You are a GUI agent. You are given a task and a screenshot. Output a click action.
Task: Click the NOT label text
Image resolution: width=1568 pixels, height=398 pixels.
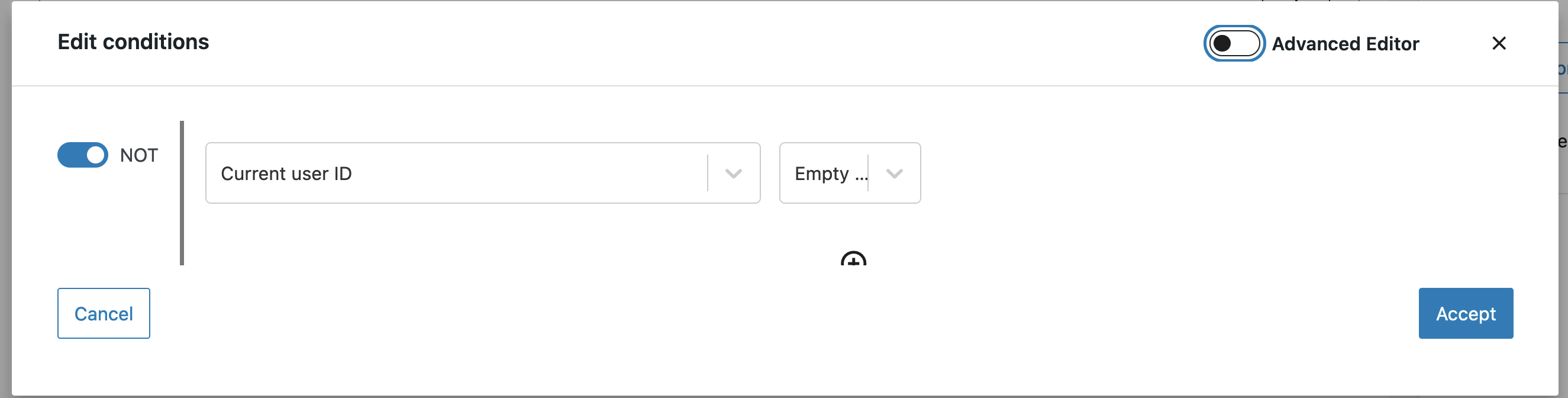[x=139, y=155]
